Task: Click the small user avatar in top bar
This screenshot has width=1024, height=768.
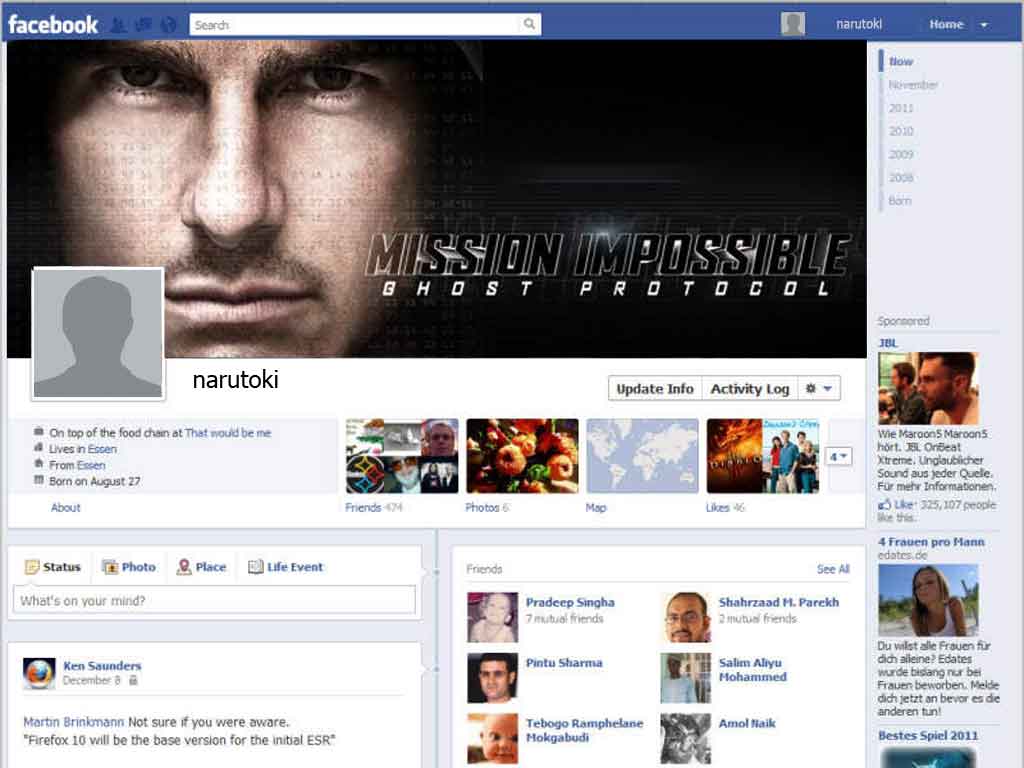Action: coord(793,24)
